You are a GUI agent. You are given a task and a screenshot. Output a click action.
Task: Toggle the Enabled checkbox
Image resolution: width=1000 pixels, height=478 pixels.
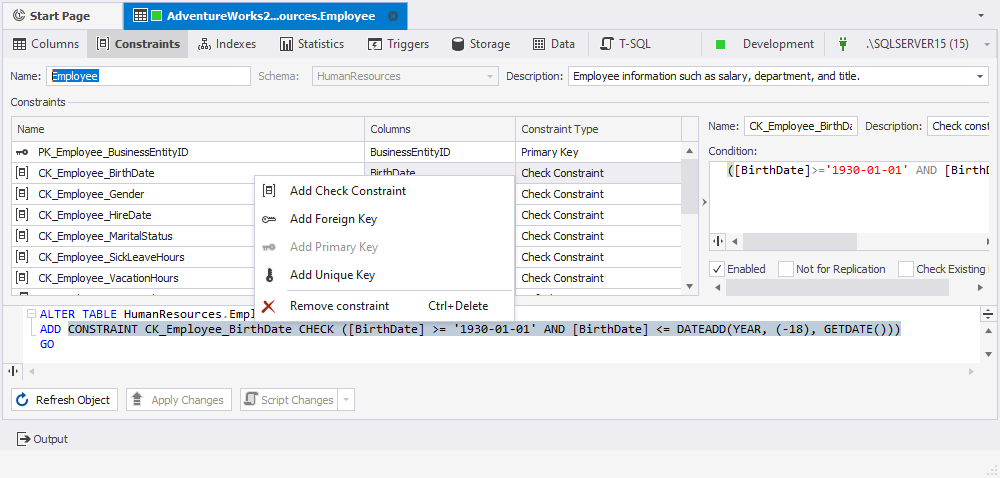click(x=717, y=269)
